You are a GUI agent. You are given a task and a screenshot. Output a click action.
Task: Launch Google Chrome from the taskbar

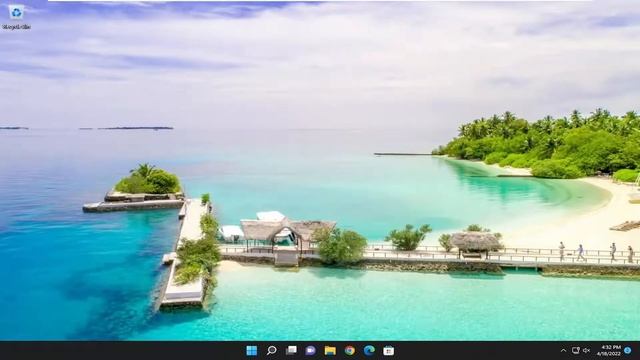(350, 351)
